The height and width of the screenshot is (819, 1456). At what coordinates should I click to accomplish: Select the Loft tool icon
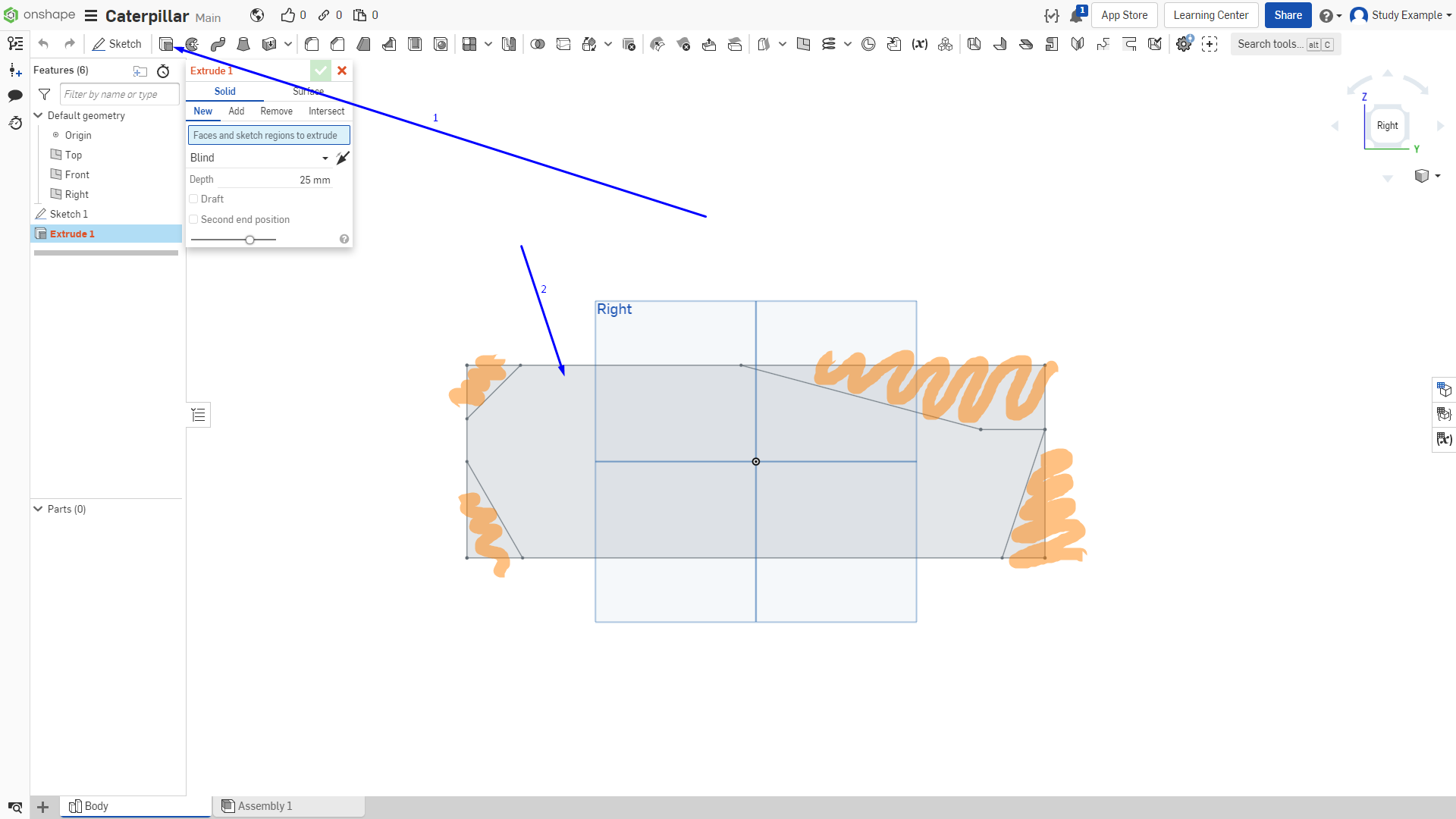[x=243, y=44]
